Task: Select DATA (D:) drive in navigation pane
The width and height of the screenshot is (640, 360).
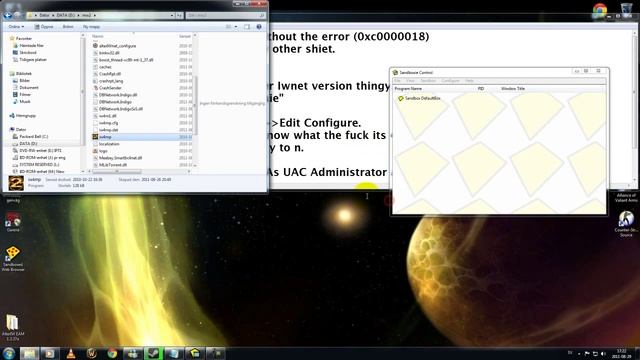Action: point(25,144)
